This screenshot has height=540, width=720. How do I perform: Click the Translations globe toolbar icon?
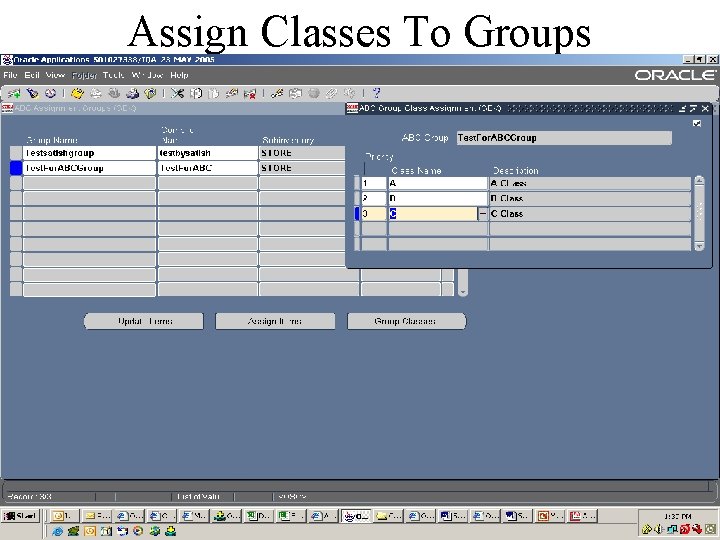314,94
